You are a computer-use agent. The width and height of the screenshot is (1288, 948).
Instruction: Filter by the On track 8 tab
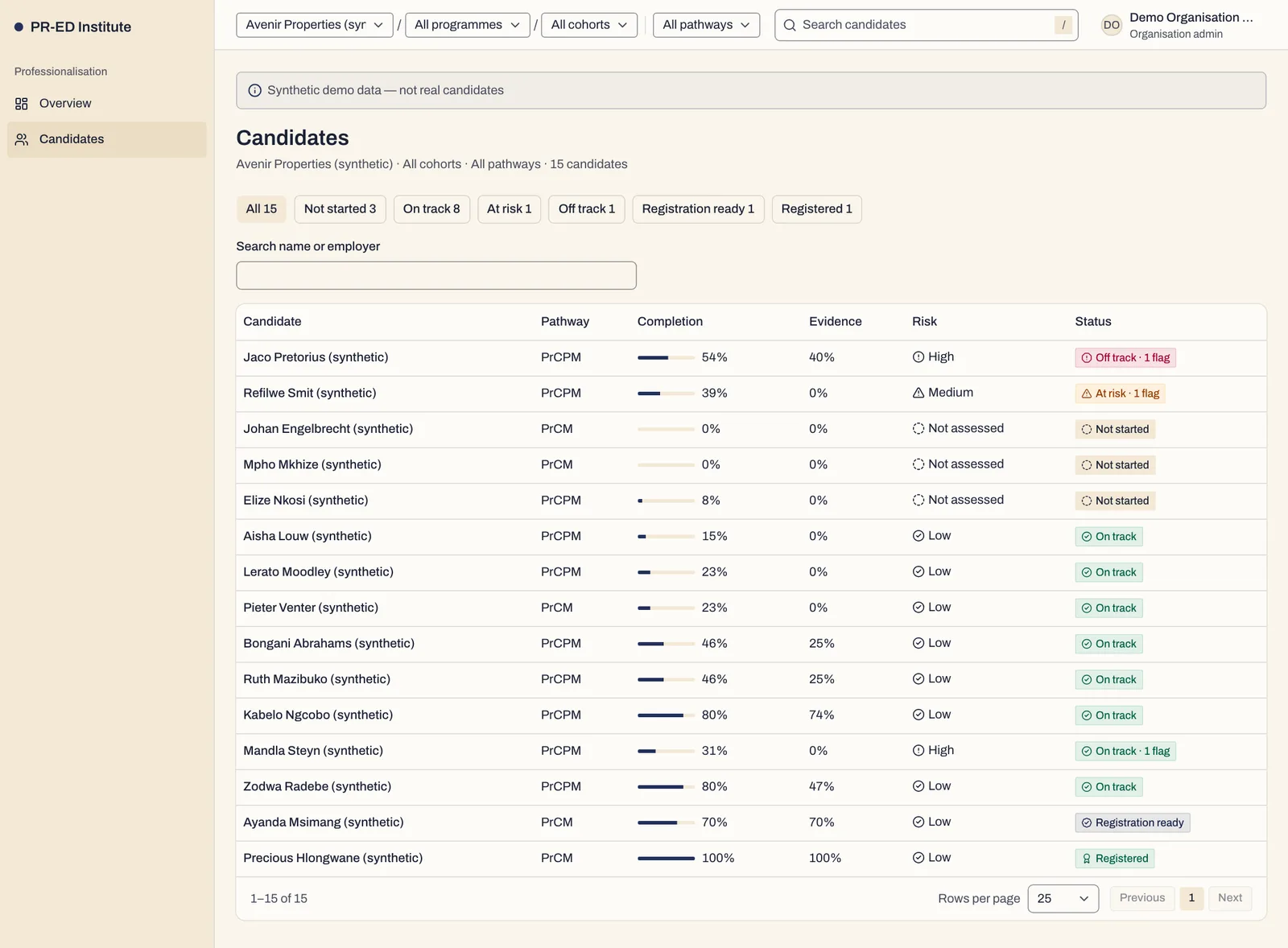tap(431, 209)
